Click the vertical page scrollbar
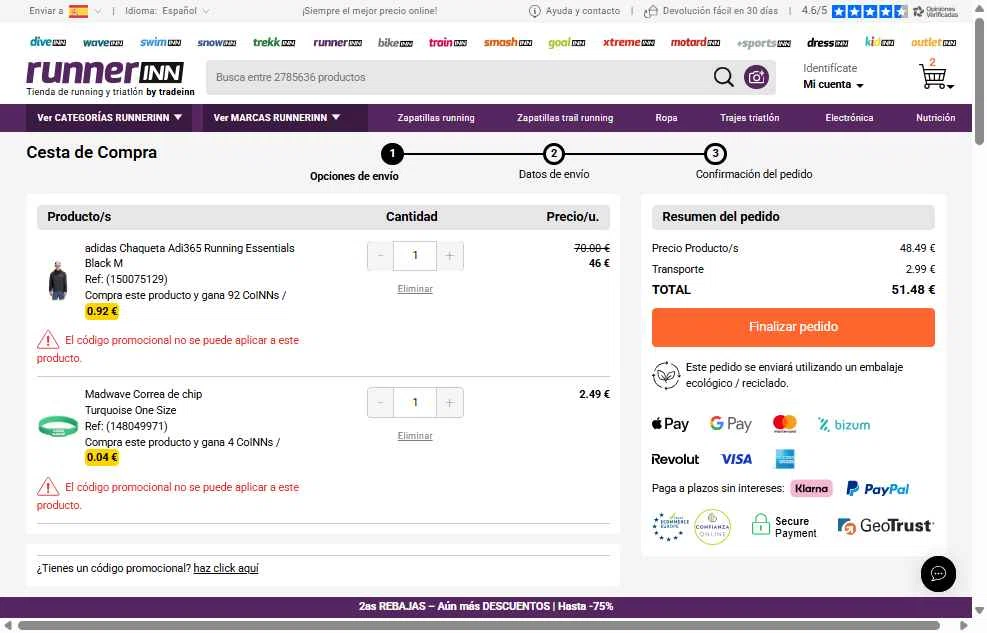The width and height of the screenshot is (987, 633). (x=979, y=82)
